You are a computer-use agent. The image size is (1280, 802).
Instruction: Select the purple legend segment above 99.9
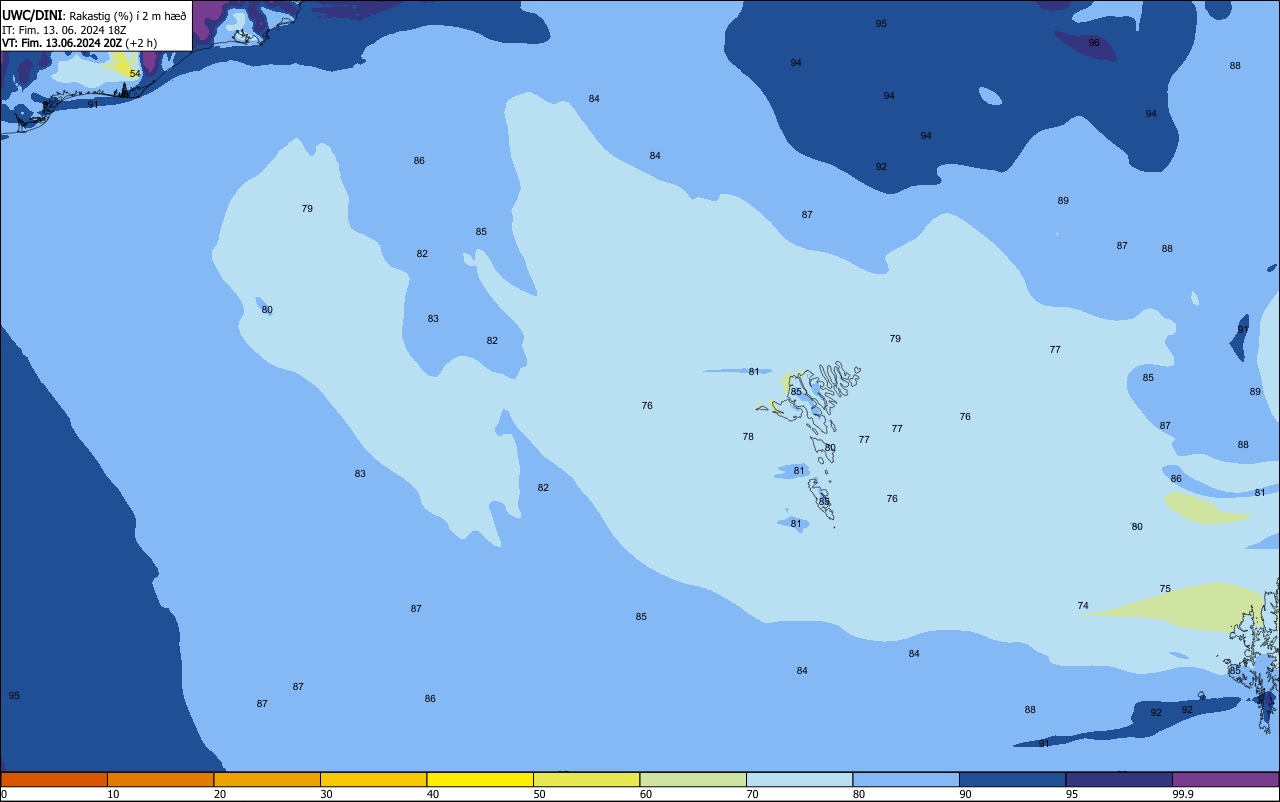click(1225, 779)
